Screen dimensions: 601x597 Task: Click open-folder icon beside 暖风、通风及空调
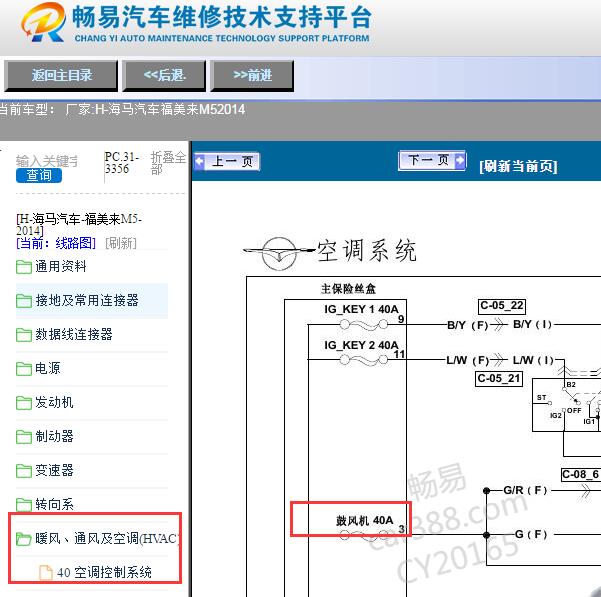click(24, 539)
